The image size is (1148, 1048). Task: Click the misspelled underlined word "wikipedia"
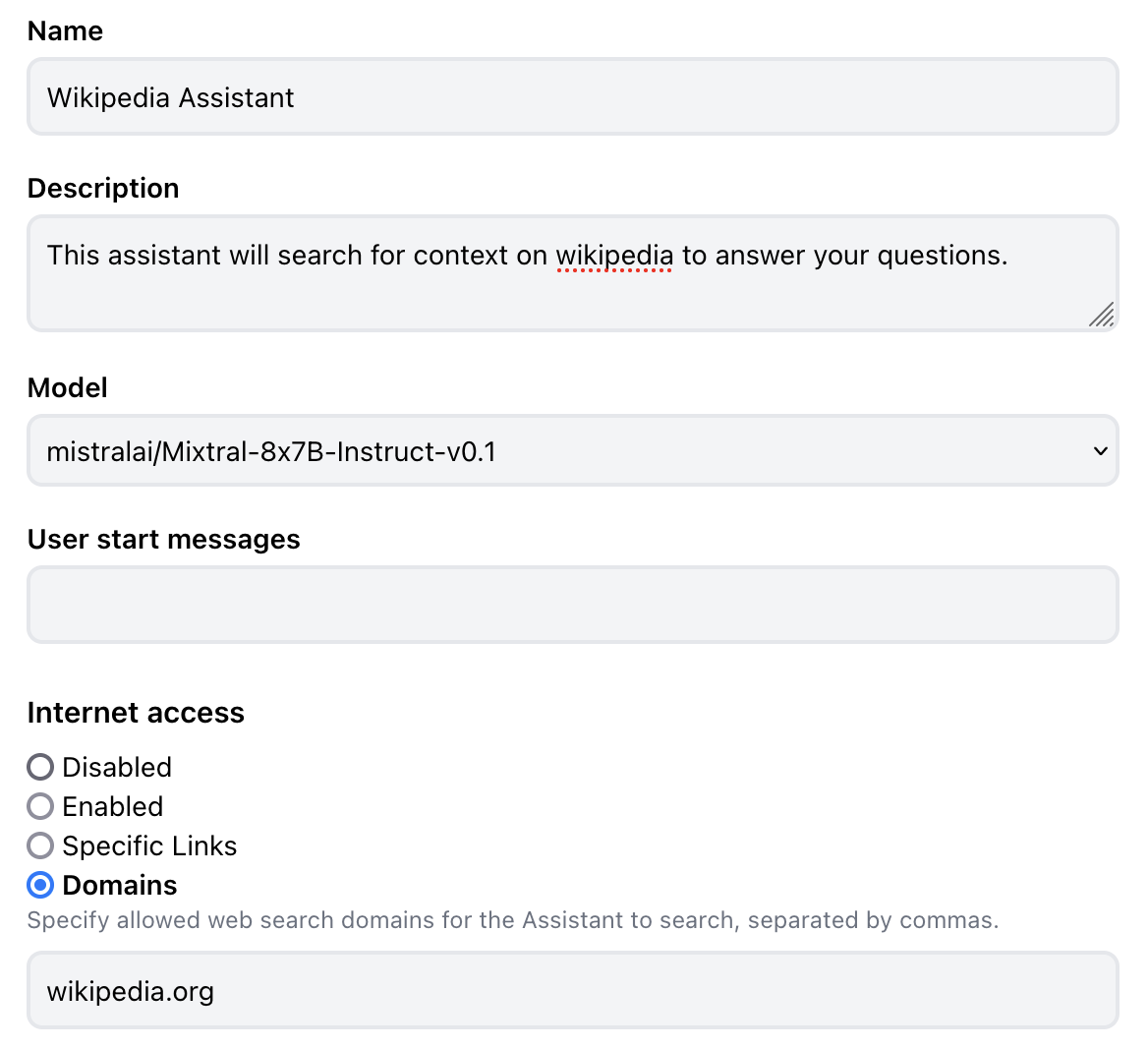614,256
